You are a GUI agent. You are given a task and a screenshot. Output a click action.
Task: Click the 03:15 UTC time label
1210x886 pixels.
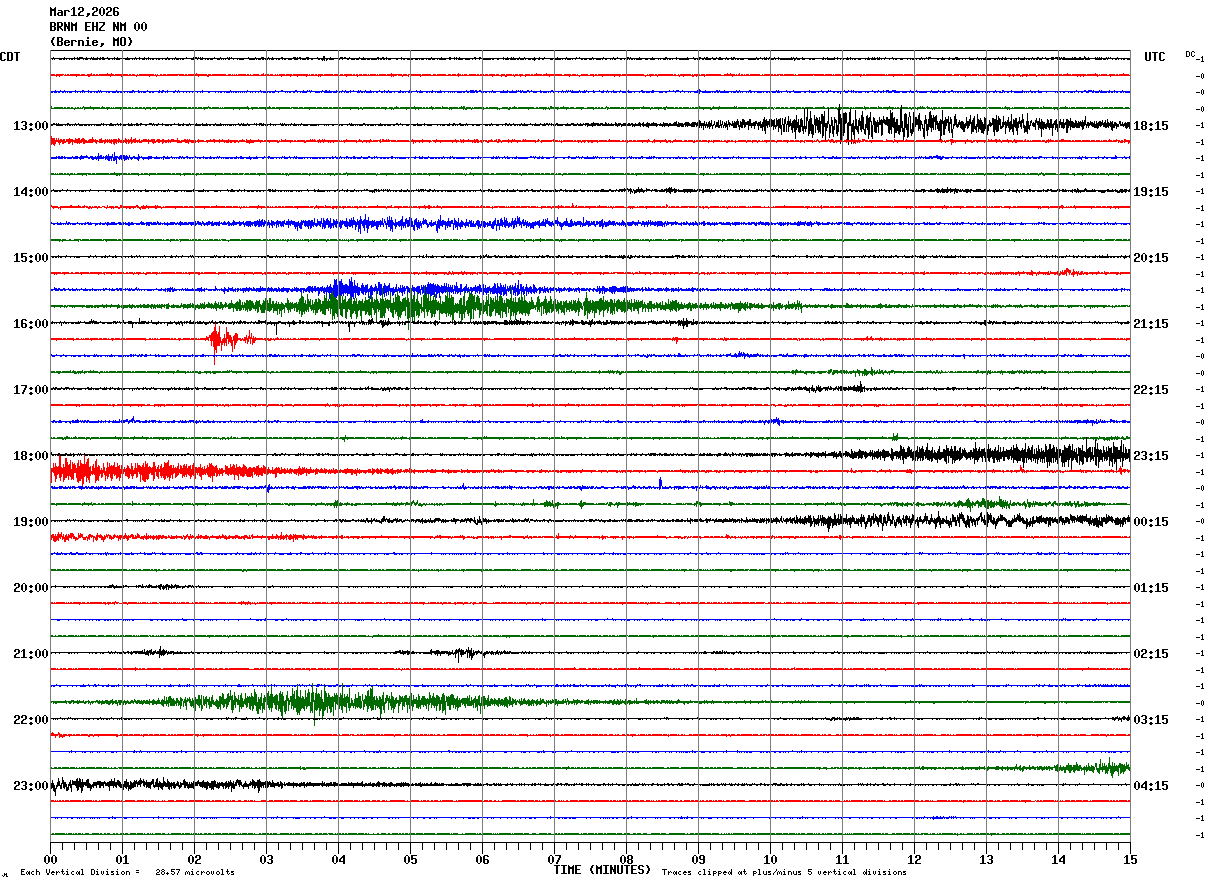(x=1151, y=720)
